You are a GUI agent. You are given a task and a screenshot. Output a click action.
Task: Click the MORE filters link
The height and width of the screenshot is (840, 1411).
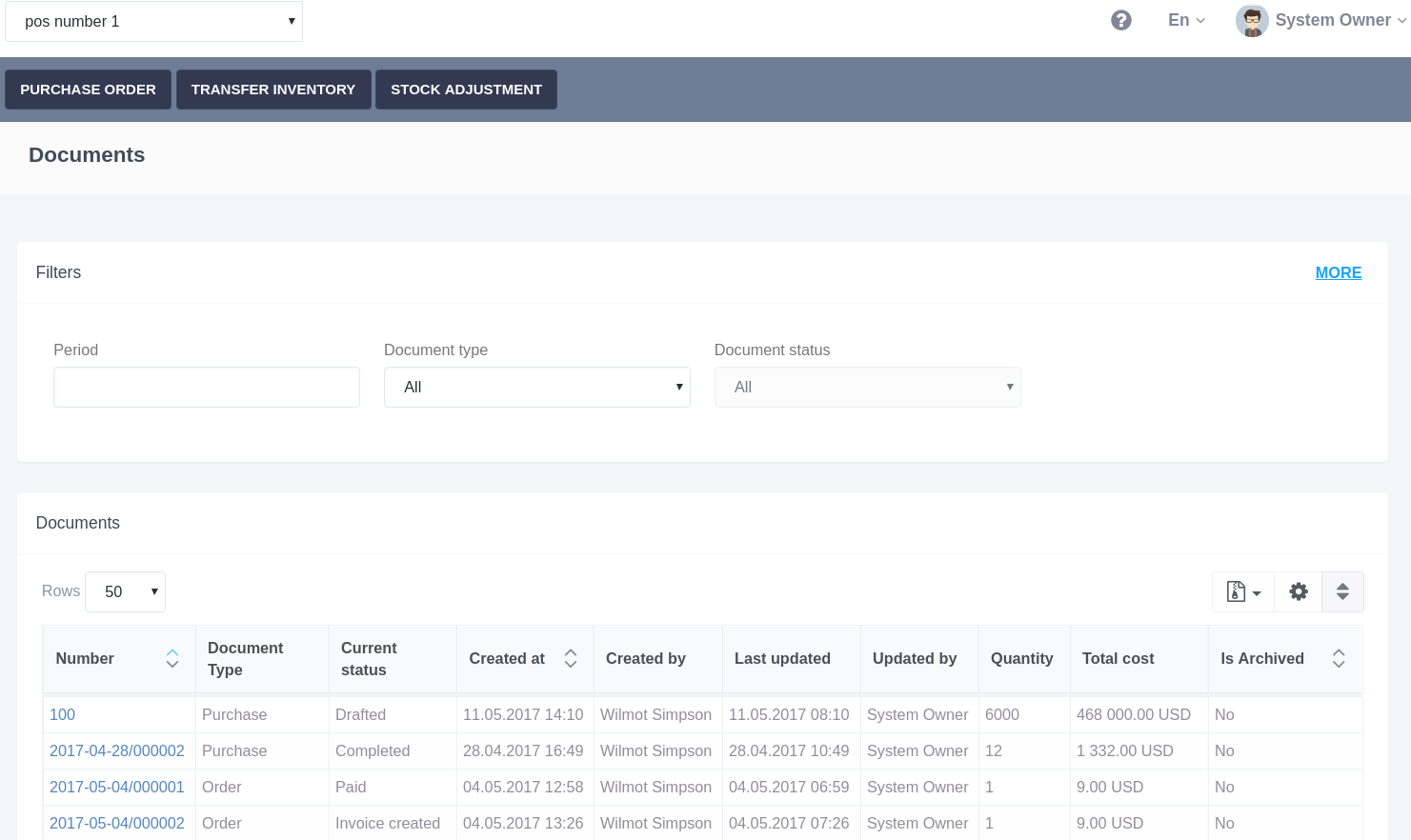click(x=1338, y=272)
